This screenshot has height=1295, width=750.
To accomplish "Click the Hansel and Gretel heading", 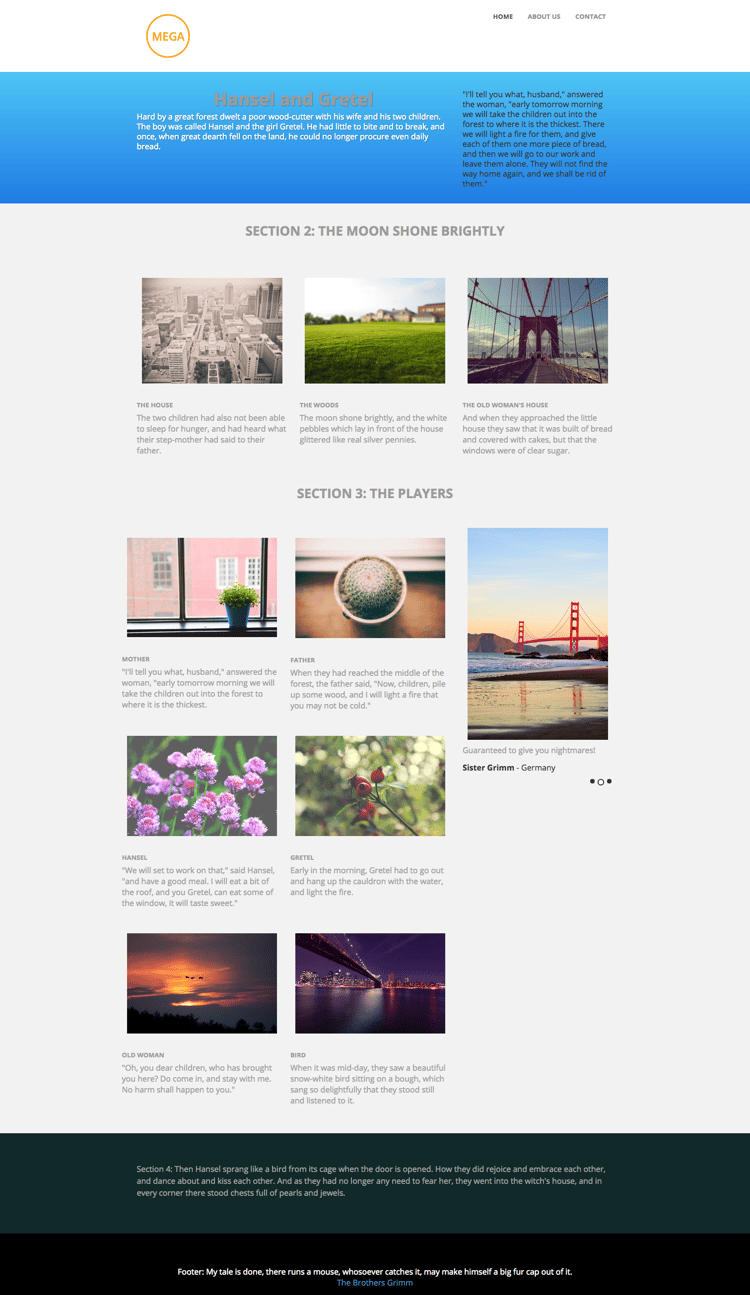I will (294, 99).
